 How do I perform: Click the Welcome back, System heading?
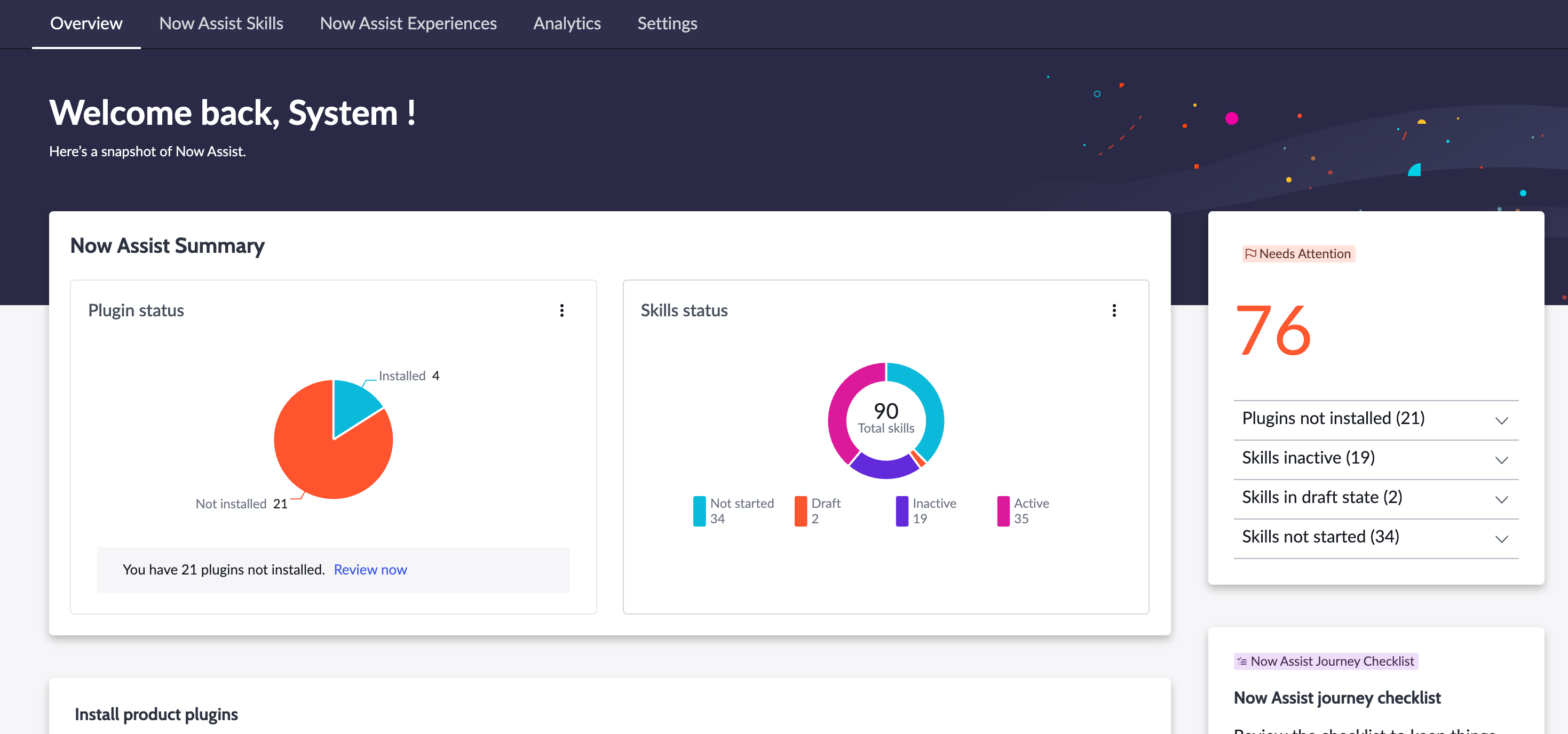233,113
